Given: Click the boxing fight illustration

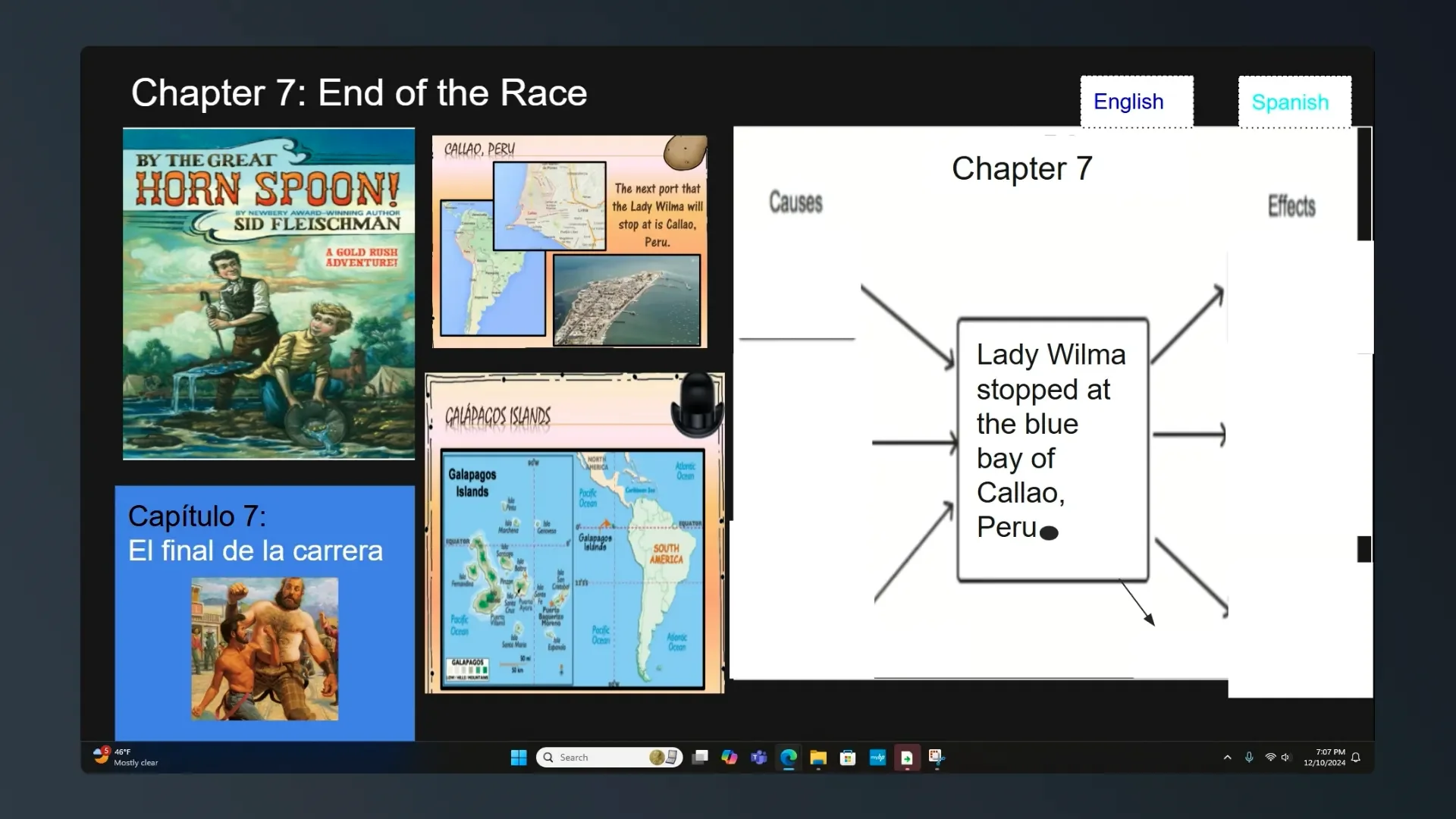Looking at the screenshot, I should [x=265, y=649].
